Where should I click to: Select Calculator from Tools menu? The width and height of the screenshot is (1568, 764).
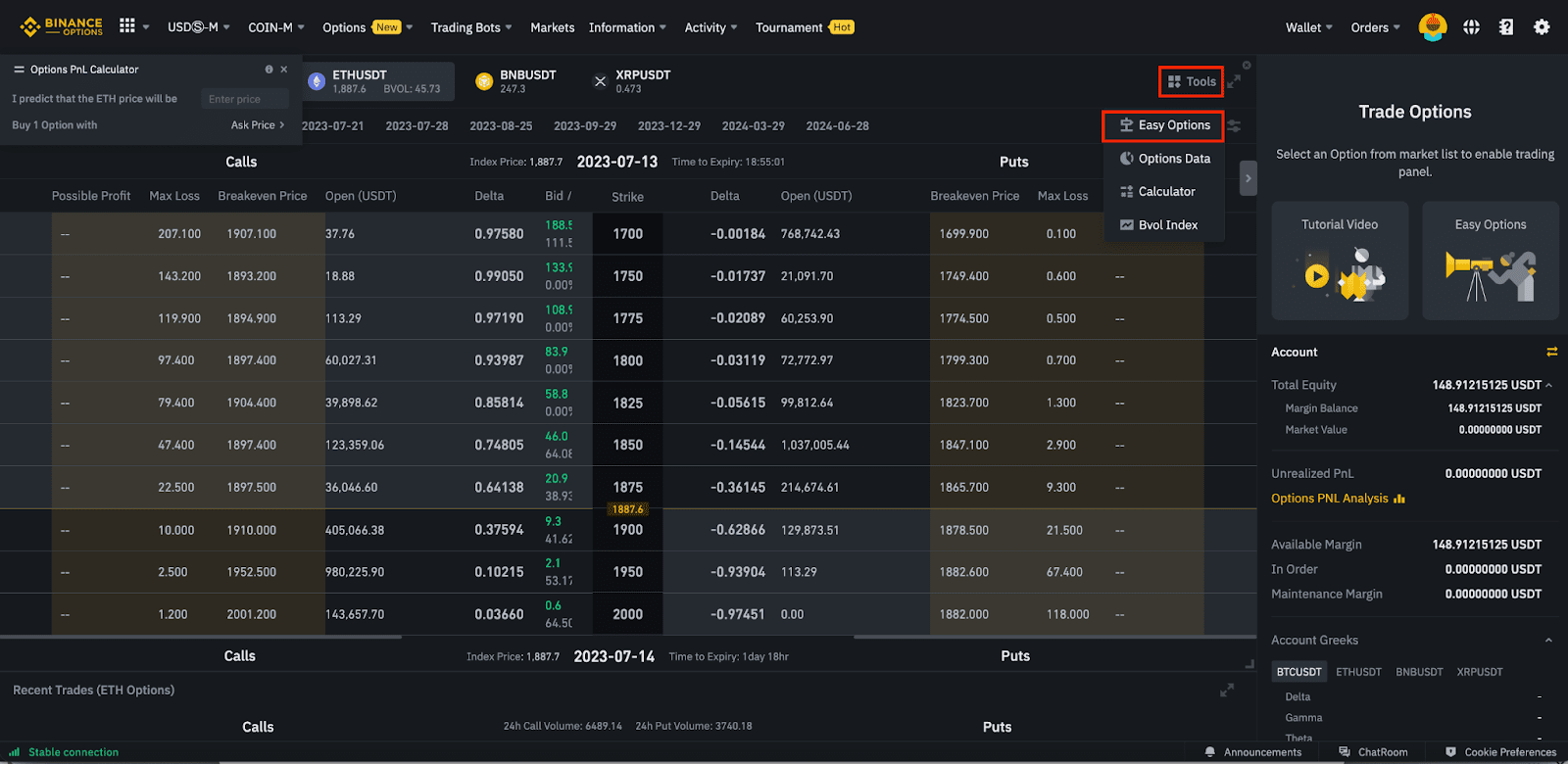(x=1165, y=192)
